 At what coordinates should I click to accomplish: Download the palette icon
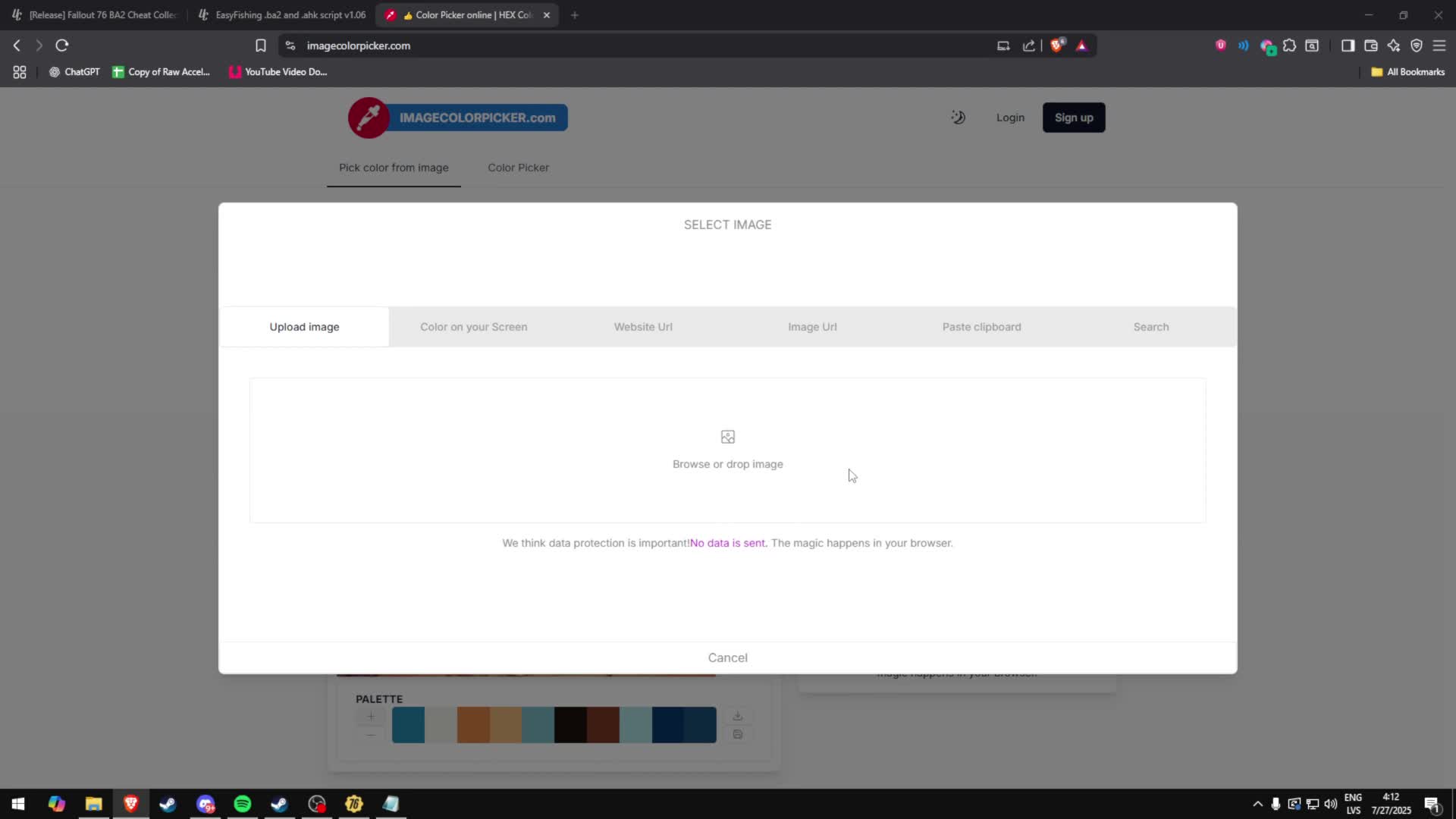tap(737, 716)
